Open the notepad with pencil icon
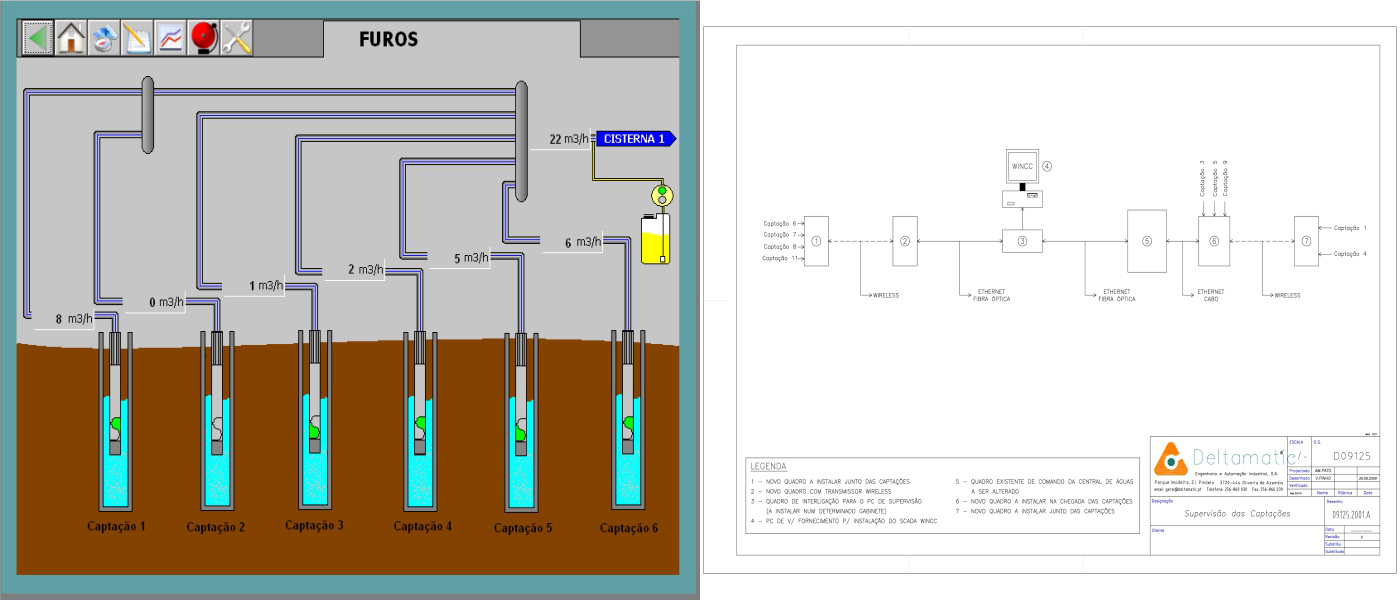Screen dimensions: 1400x600 click(137, 38)
